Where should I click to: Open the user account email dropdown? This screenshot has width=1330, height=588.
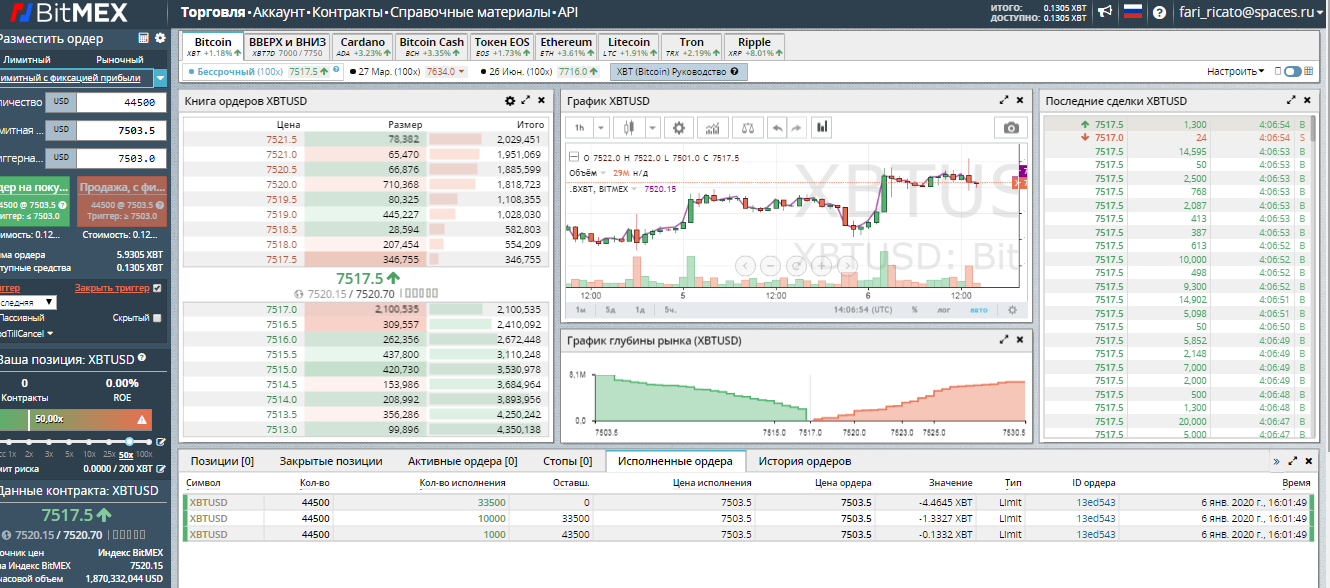(1250, 13)
